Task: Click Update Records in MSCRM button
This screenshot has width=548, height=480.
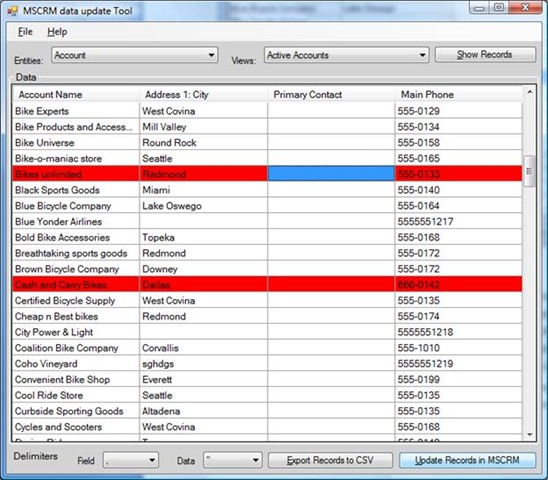Action: click(467, 460)
